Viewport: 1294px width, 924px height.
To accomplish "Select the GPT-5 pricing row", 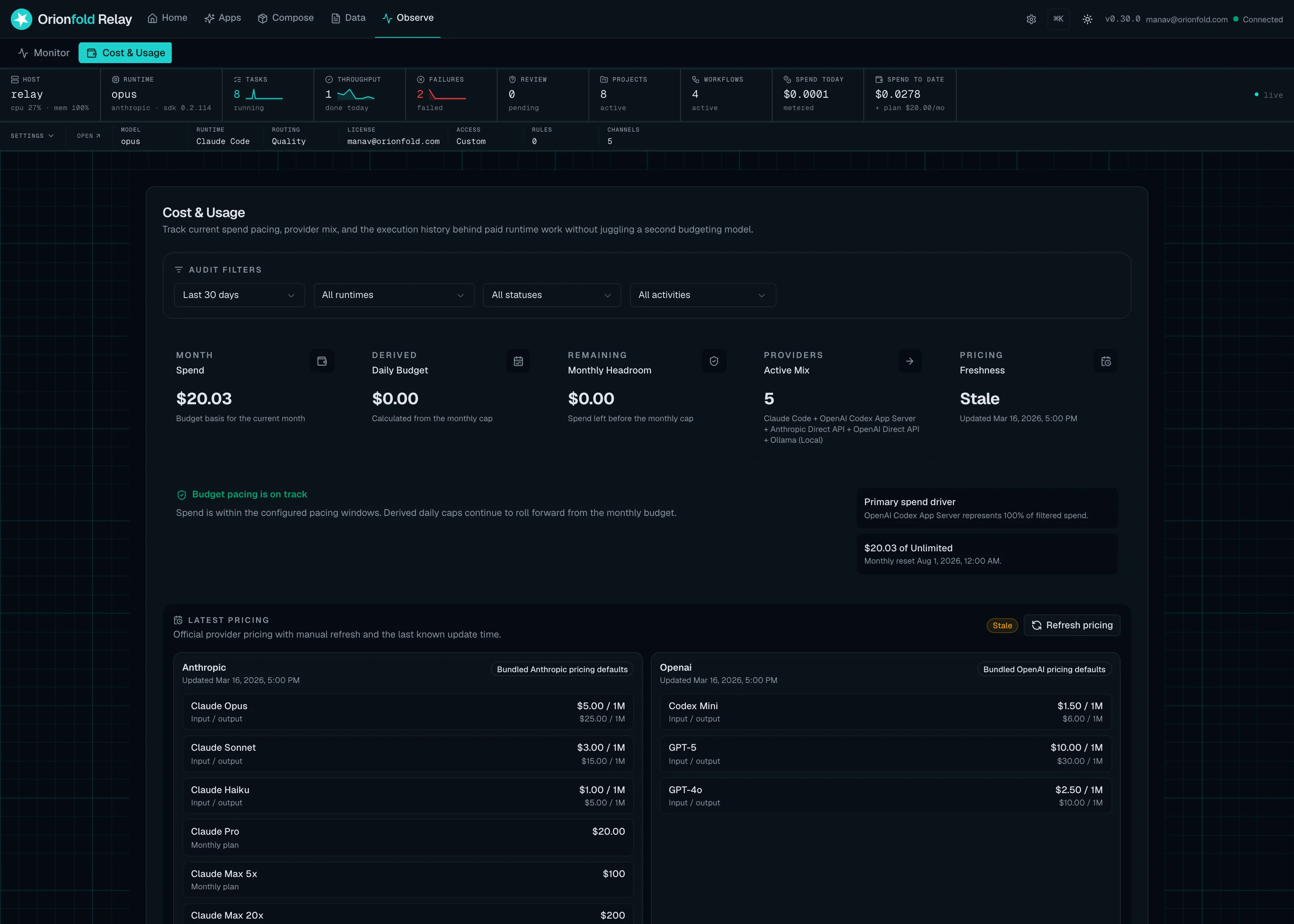I will (x=885, y=754).
